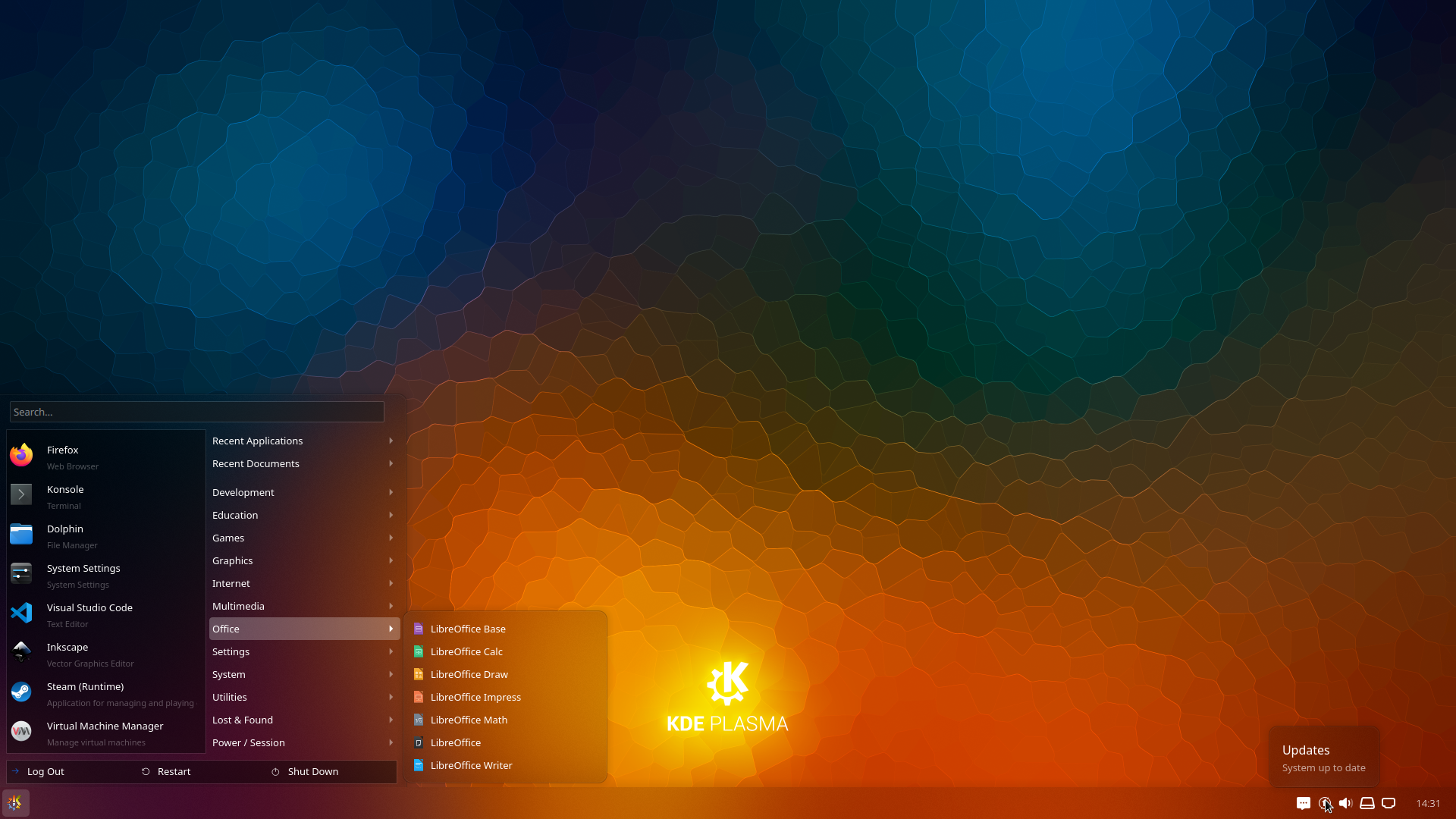Click "LibreOffice Calc" text
This screenshot has width=1456, height=819.
tap(466, 651)
